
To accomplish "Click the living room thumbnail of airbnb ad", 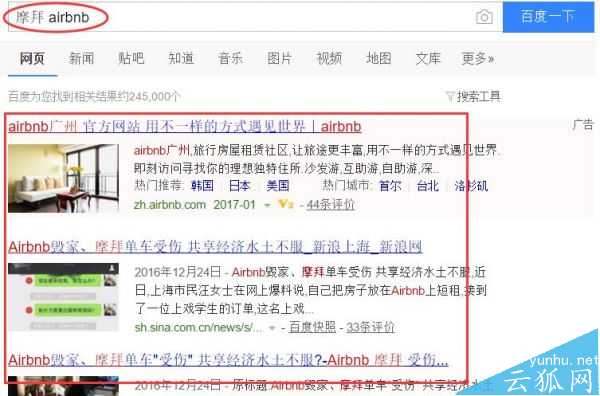I will [x=63, y=178].
